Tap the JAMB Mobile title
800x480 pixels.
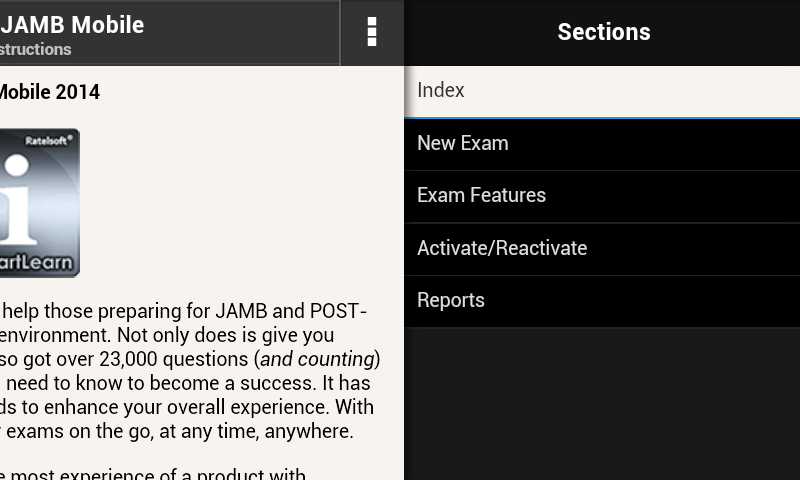72,24
